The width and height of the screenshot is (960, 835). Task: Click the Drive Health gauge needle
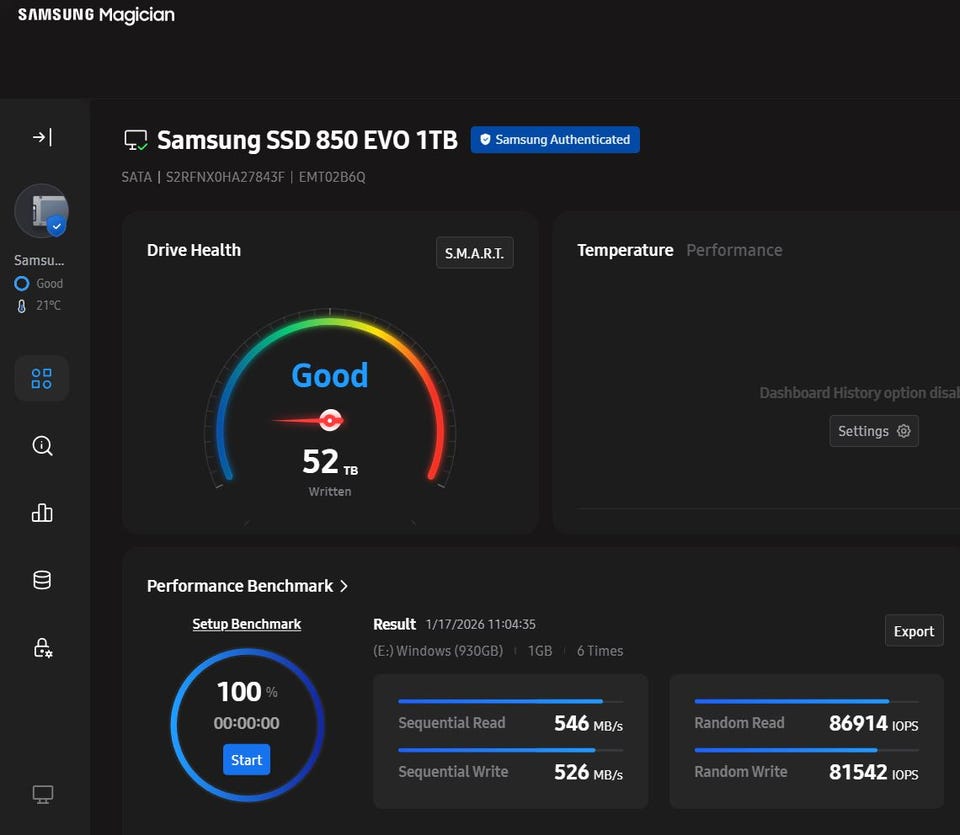click(x=308, y=421)
